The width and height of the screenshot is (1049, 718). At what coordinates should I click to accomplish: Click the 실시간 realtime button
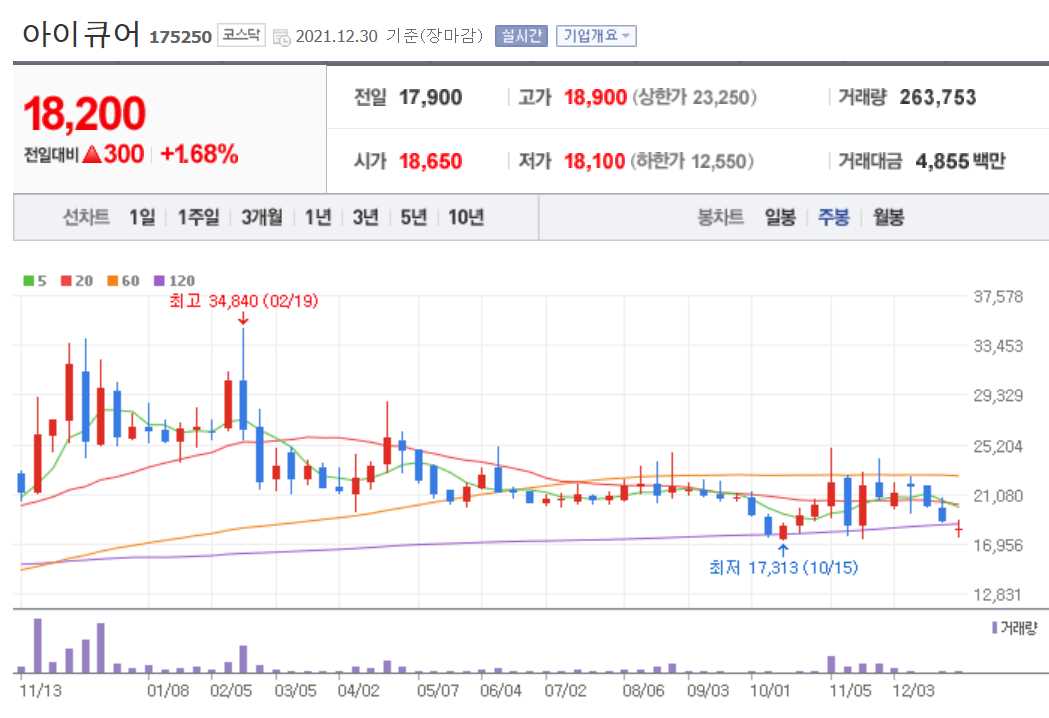(521, 35)
